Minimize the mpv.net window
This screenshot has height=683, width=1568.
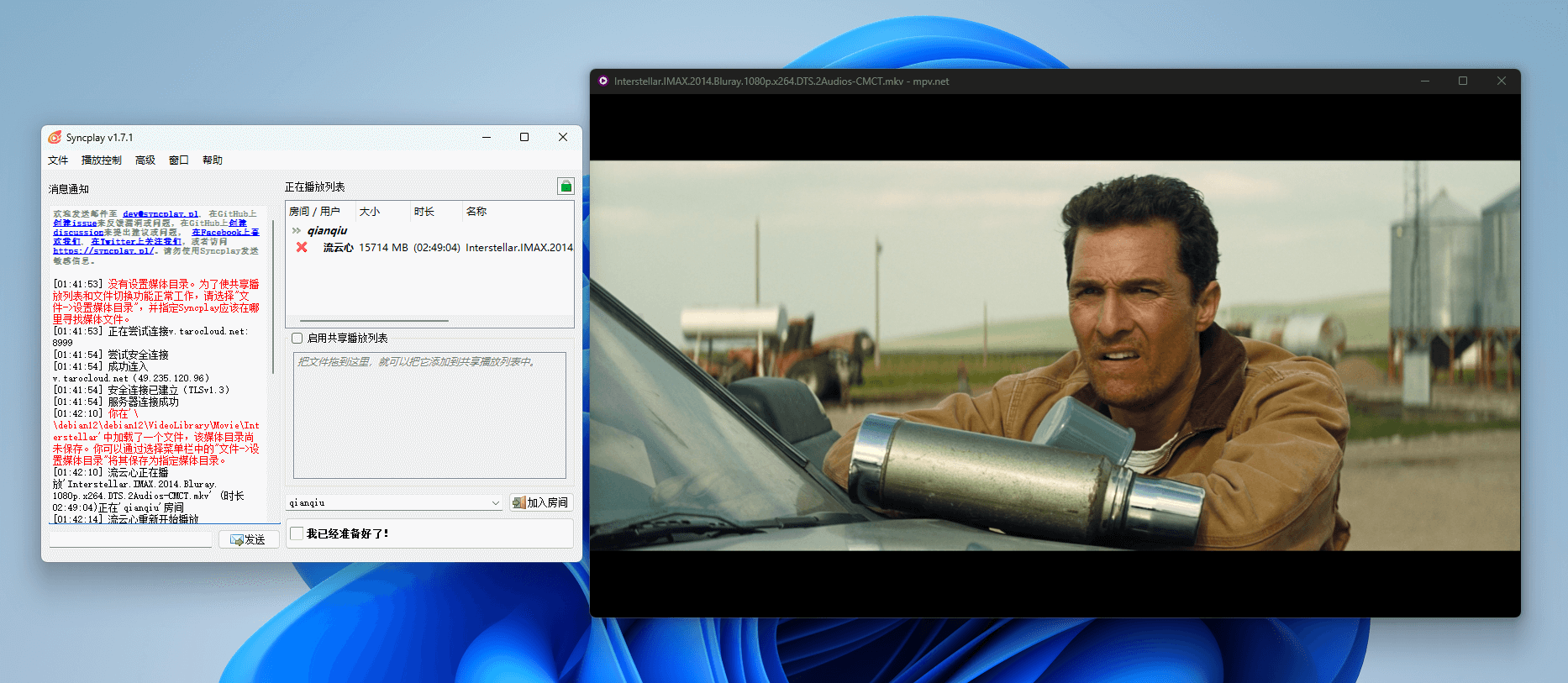[x=1425, y=81]
